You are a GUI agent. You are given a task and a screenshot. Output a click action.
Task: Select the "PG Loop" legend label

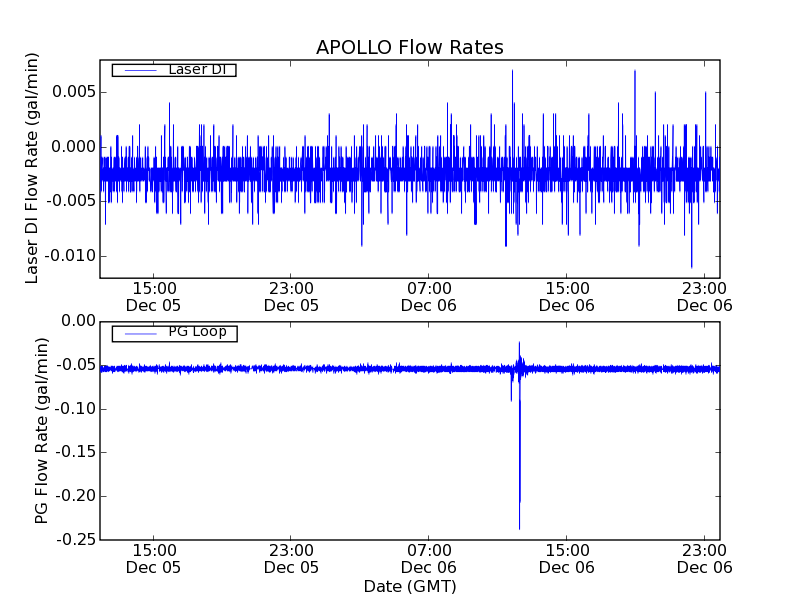pyautogui.click(x=197, y=332)
